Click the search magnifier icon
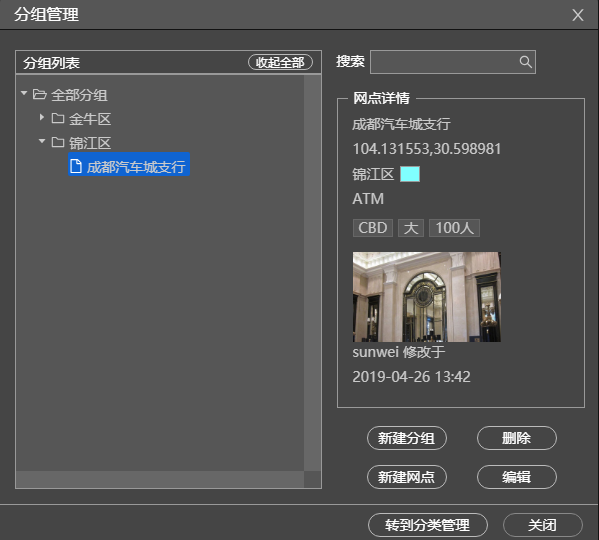The image size is (599, 540). (x=526, y=62)
